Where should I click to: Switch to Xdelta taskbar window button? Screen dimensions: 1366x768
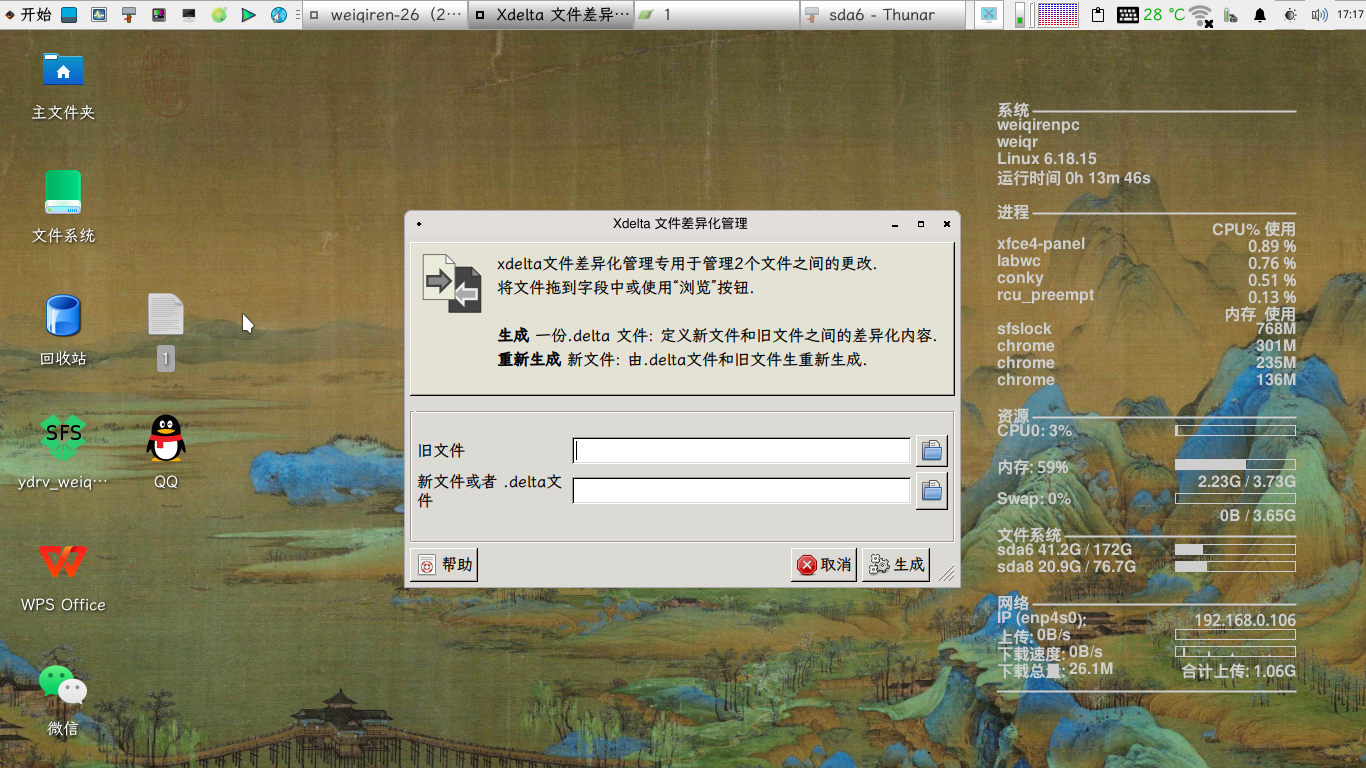click(551, 15)
